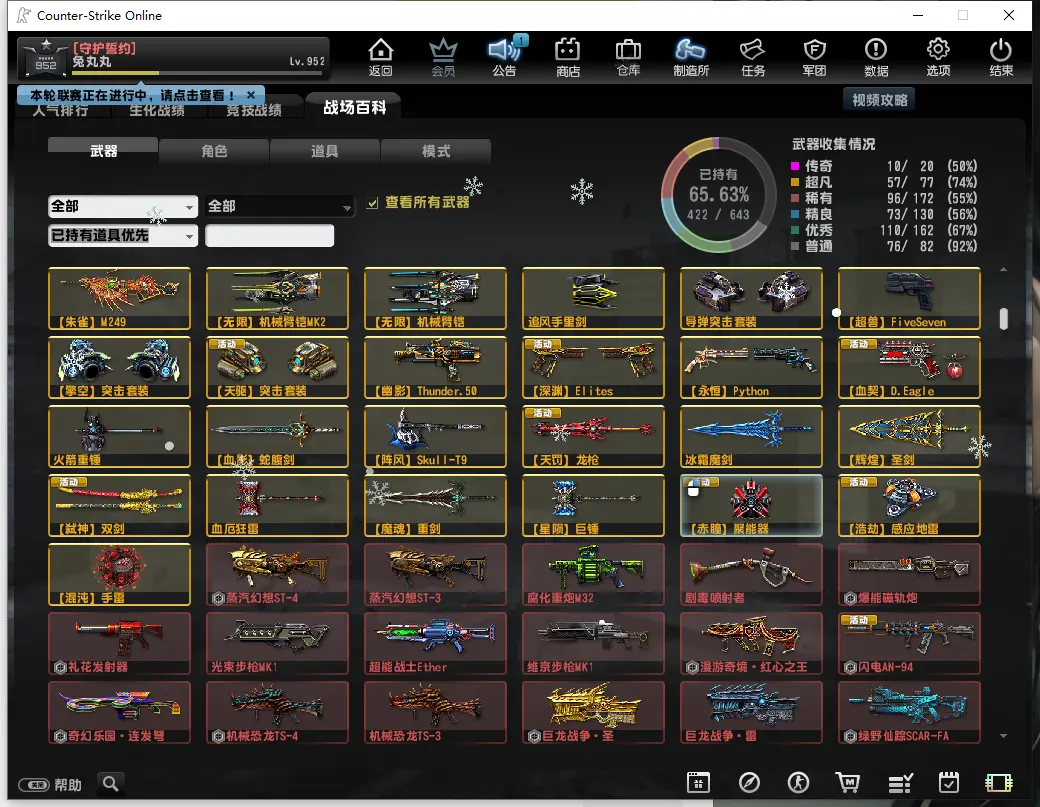Image resolution: width=1040 pixels, height=807 pixels.
Task: Click the 结束 power icon to exit
Action: tap(1000, 57)
